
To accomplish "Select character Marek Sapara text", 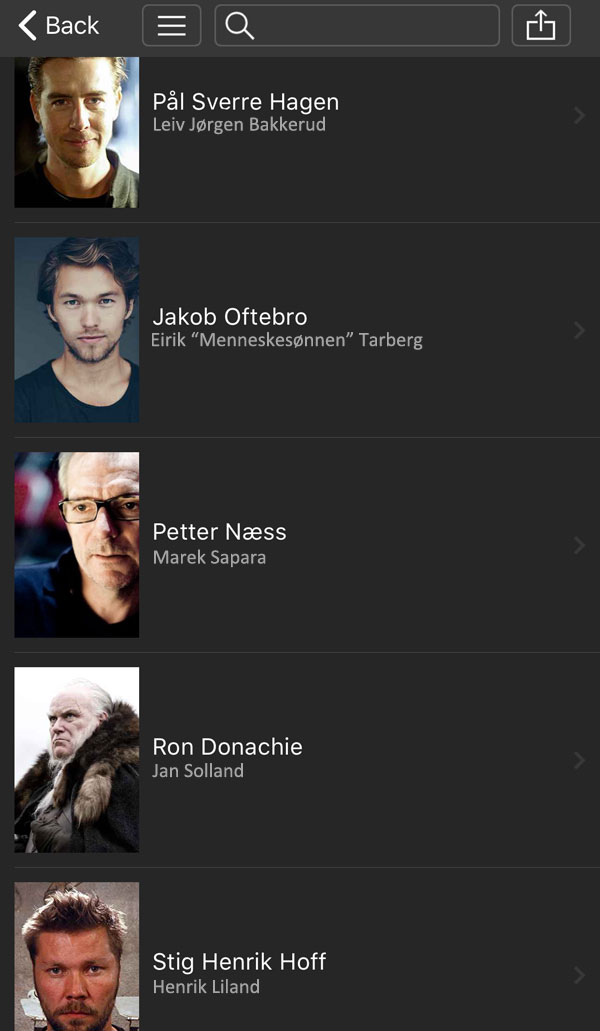I will point(209,558).
